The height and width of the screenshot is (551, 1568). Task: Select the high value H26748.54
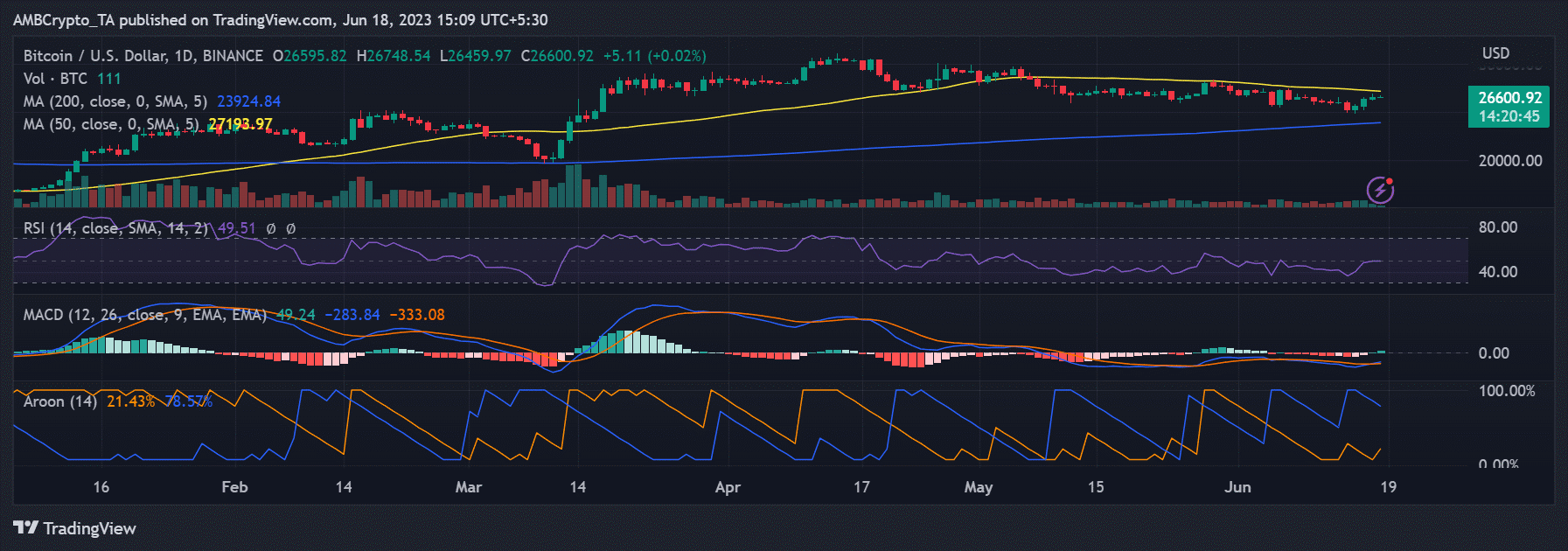click(x=394, y=56)
